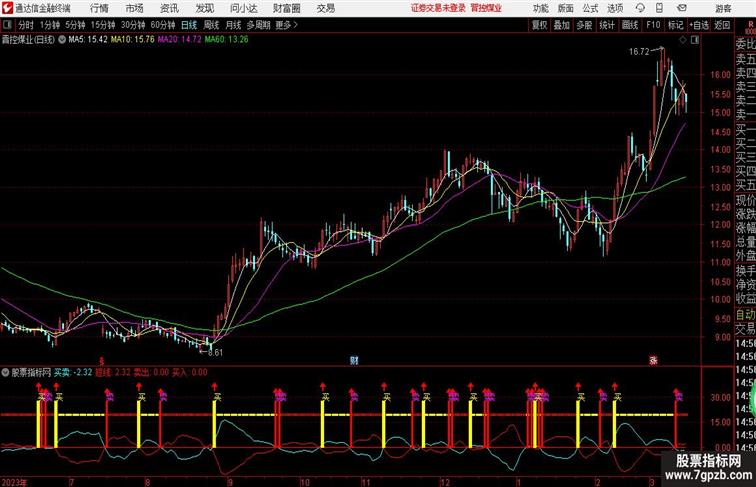Click the mobile phone icon
This screenshot has width=756, height=487.
tap(659, 8)
